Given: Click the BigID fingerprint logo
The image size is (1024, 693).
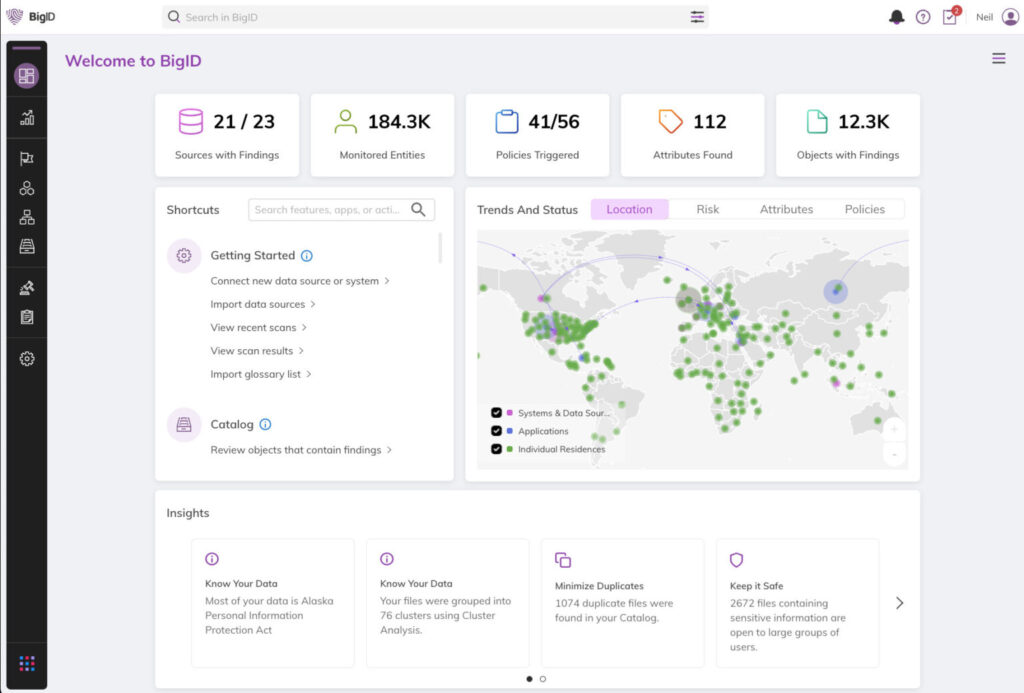Looking at the screenshot, I should click(14, 16).
